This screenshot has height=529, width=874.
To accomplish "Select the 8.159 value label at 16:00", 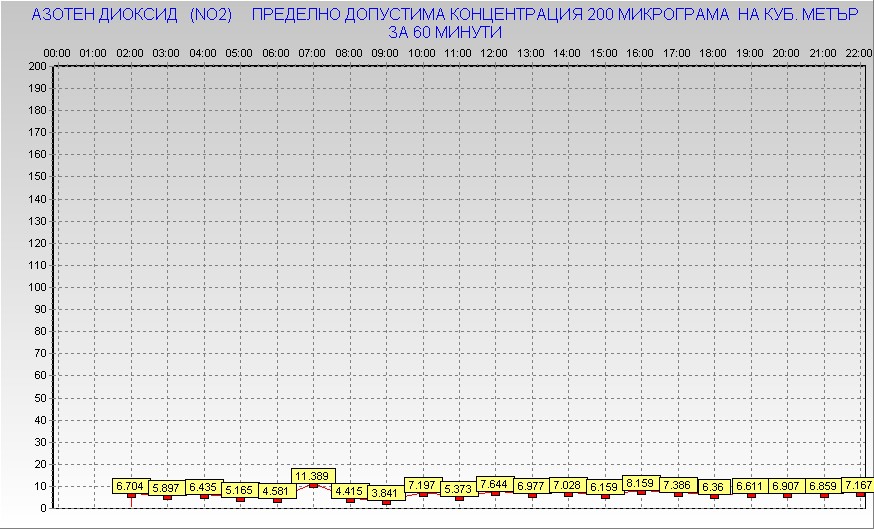I will [640, 483].
